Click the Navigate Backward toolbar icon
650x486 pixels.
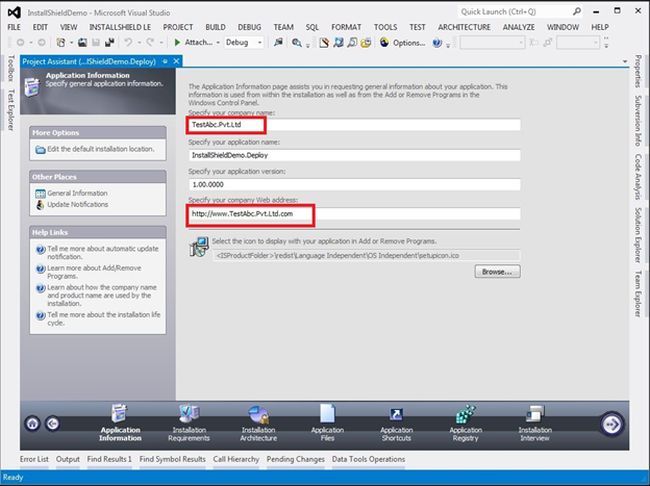pos(20,42)
